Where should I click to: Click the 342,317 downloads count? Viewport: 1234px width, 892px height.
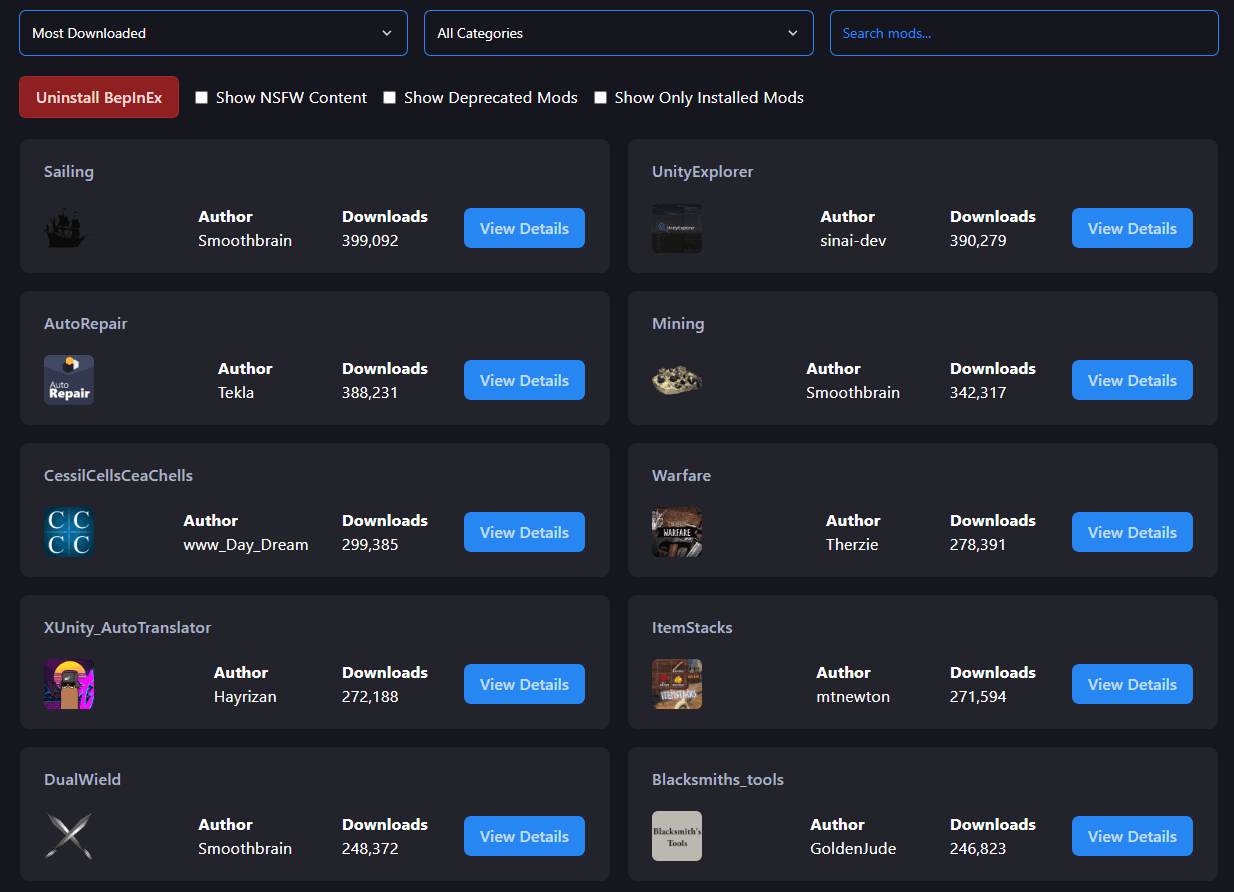tap(978, 393)
